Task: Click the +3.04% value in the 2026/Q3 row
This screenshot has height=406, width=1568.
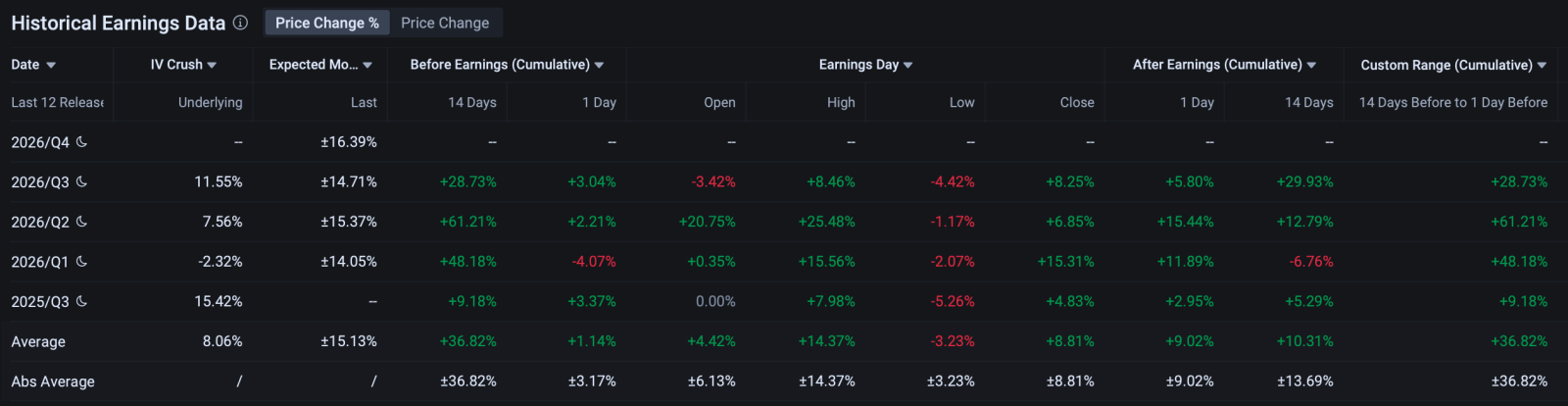Action: (592, 181)
